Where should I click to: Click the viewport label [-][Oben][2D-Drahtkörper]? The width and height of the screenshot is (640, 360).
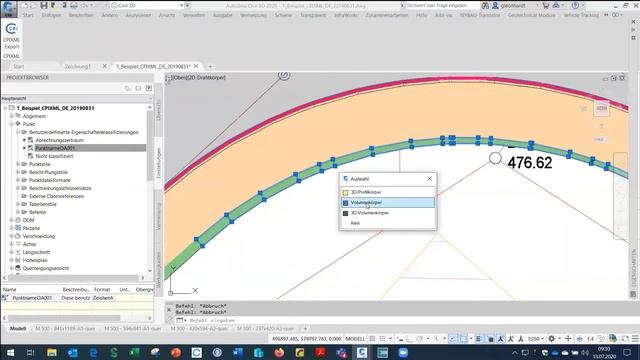click(197, 78)
